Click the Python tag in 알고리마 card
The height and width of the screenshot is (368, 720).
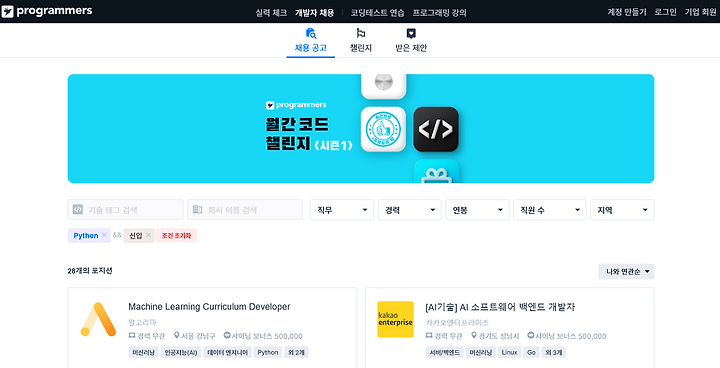pos(268,352)
